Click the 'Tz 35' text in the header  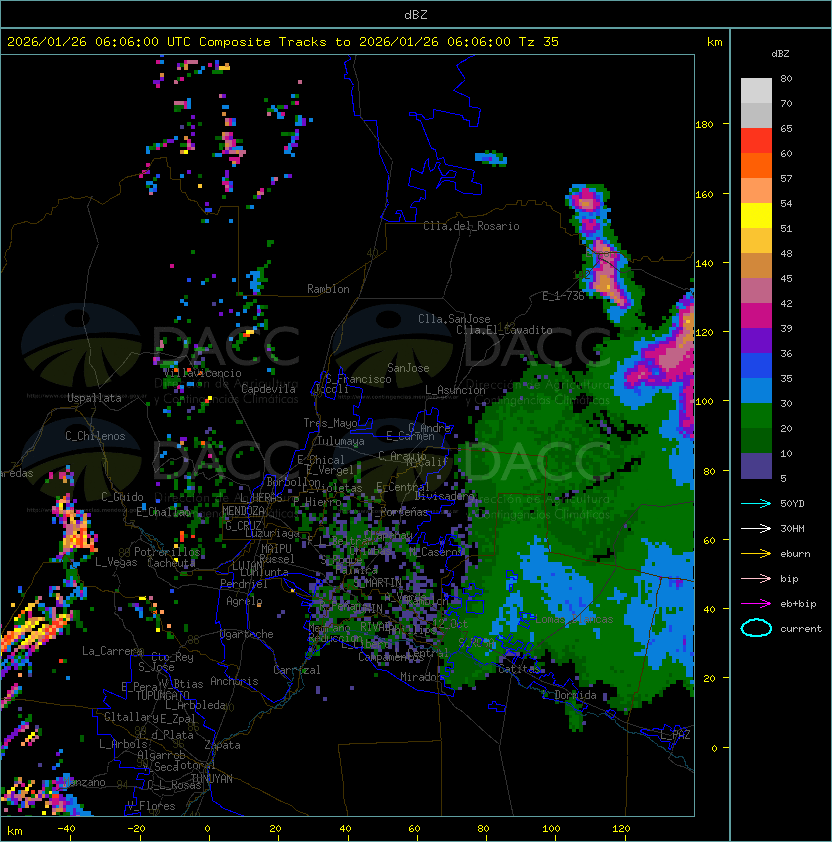click(539, 42)
